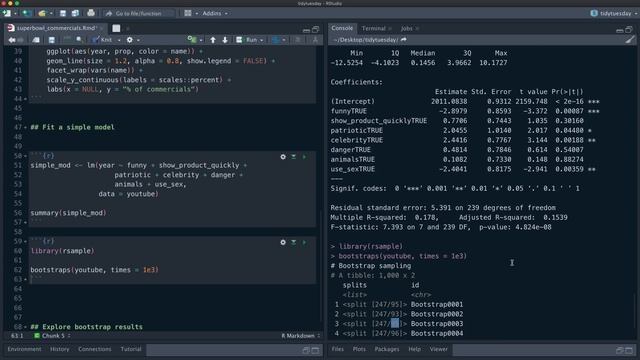The width and height of the screenshot is (640, 360).
Task: Open the Connections tab
Action: click(x=95, y=349)
